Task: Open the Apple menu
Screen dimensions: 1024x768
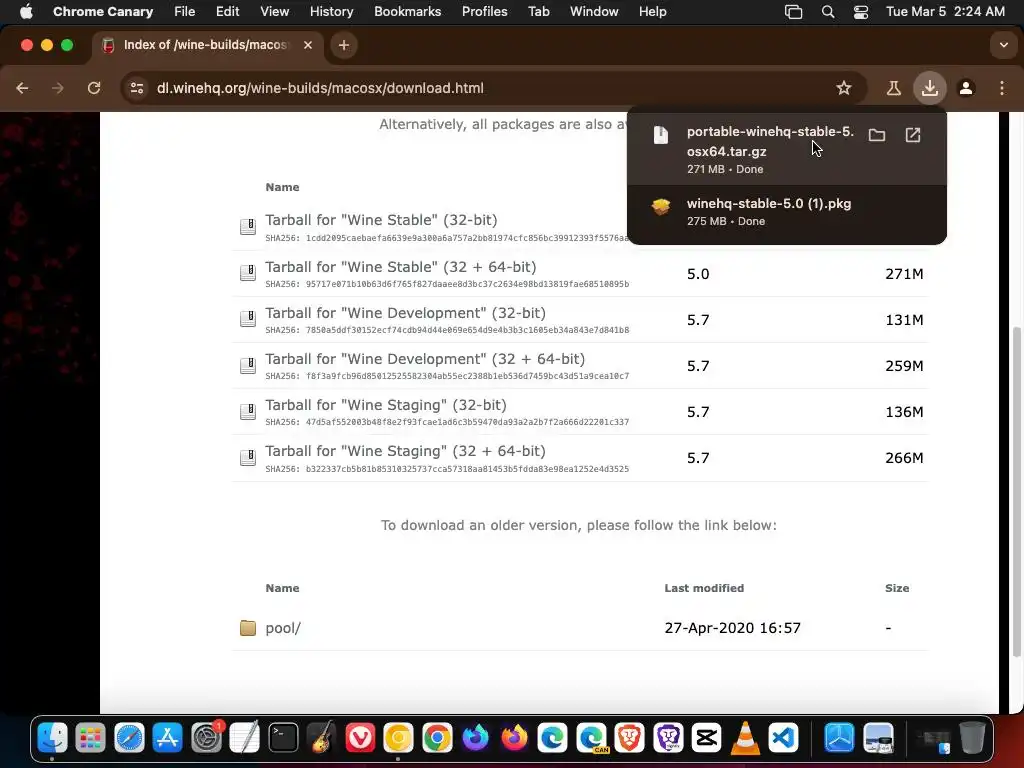Action: pyautogui.click(x=25, y=12)
